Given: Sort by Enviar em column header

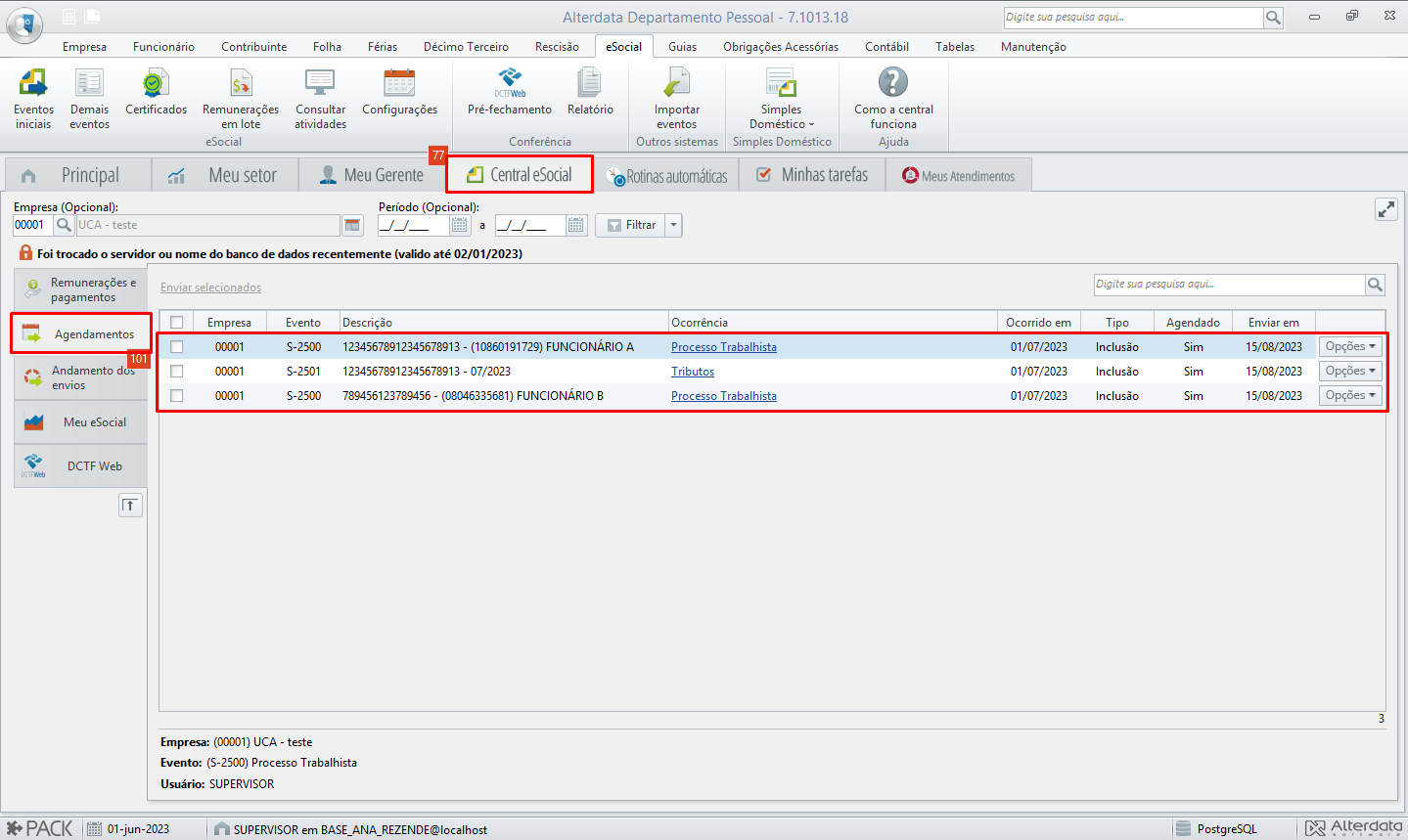Looking at the screenshot, I should (x=1273, y=322).
